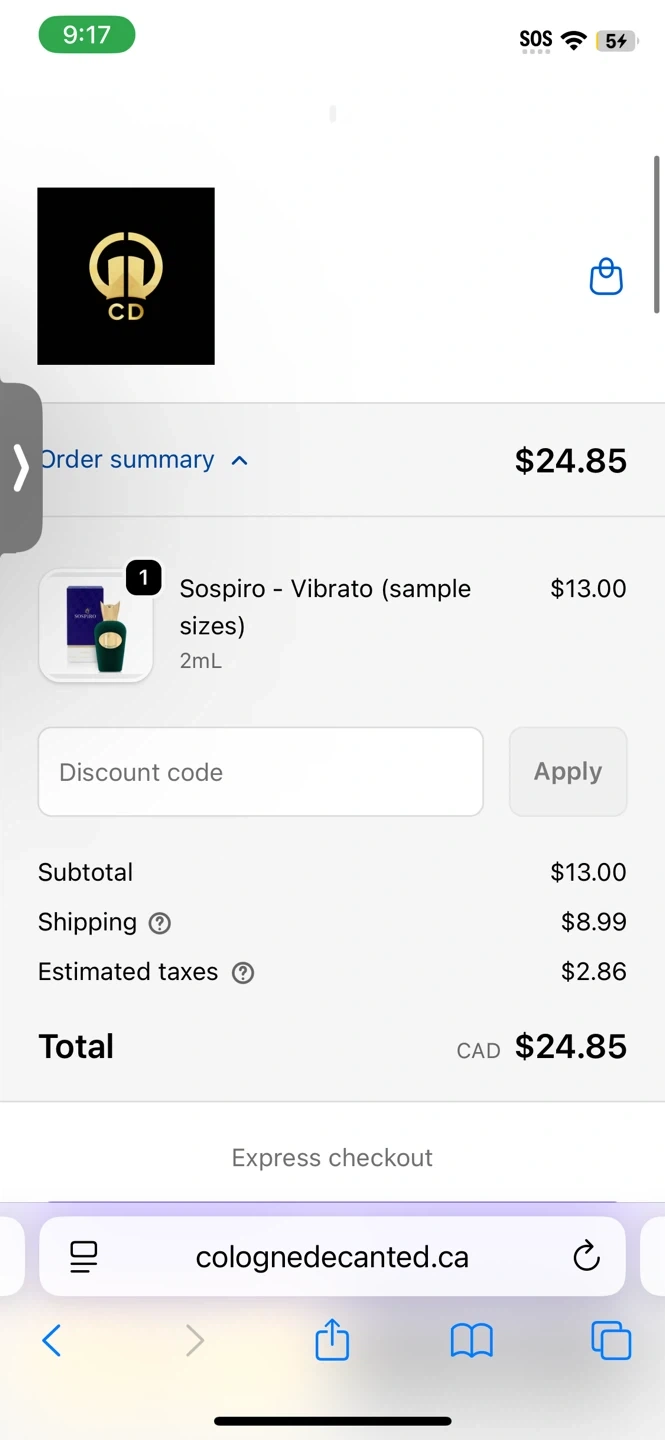The image size is (665, 1440).
Task: Go back to previous page
Action: click(52, 1340)
